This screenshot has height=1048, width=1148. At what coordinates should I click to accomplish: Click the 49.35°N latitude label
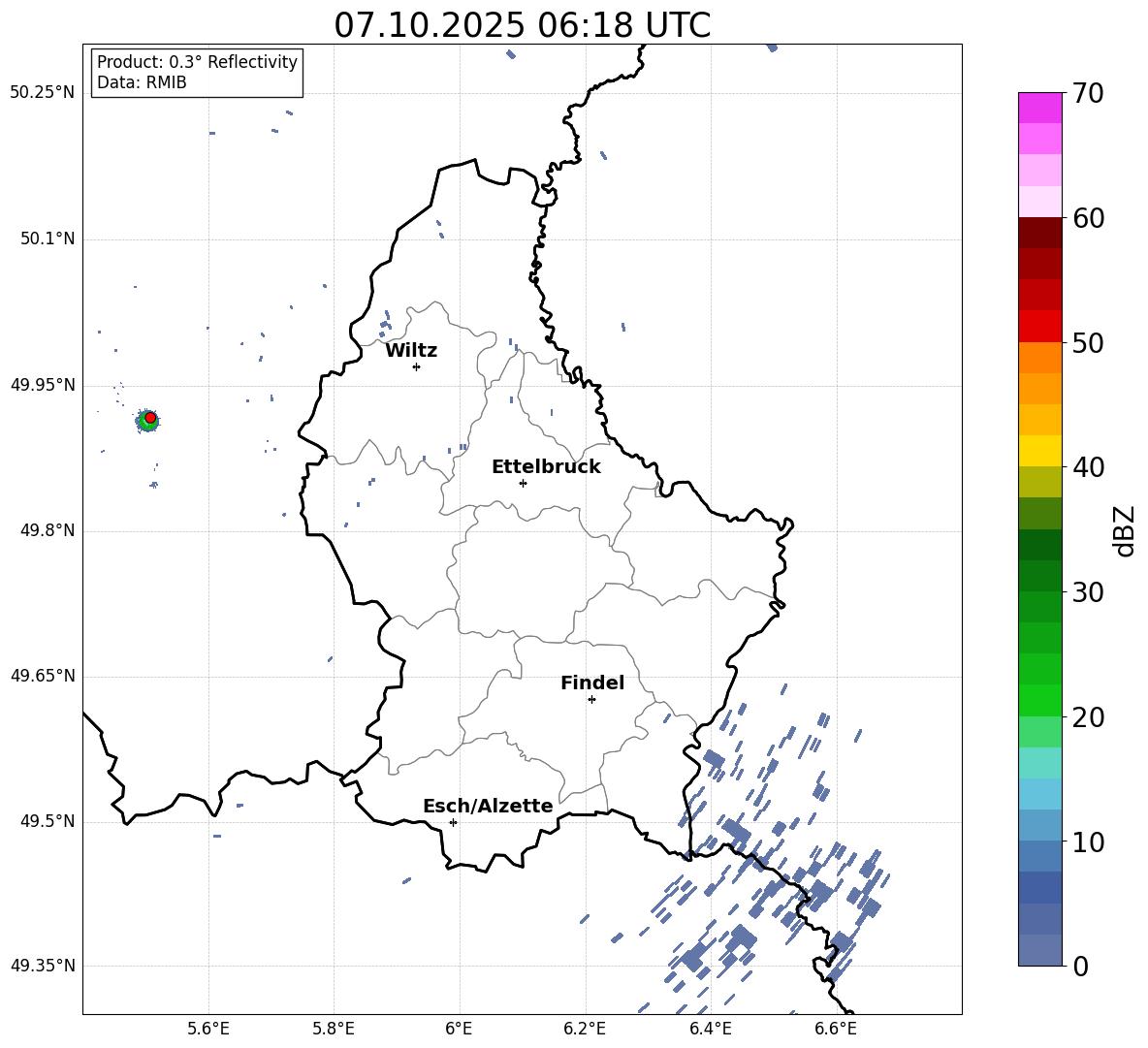pyautogui.click(x=43, y=966)
